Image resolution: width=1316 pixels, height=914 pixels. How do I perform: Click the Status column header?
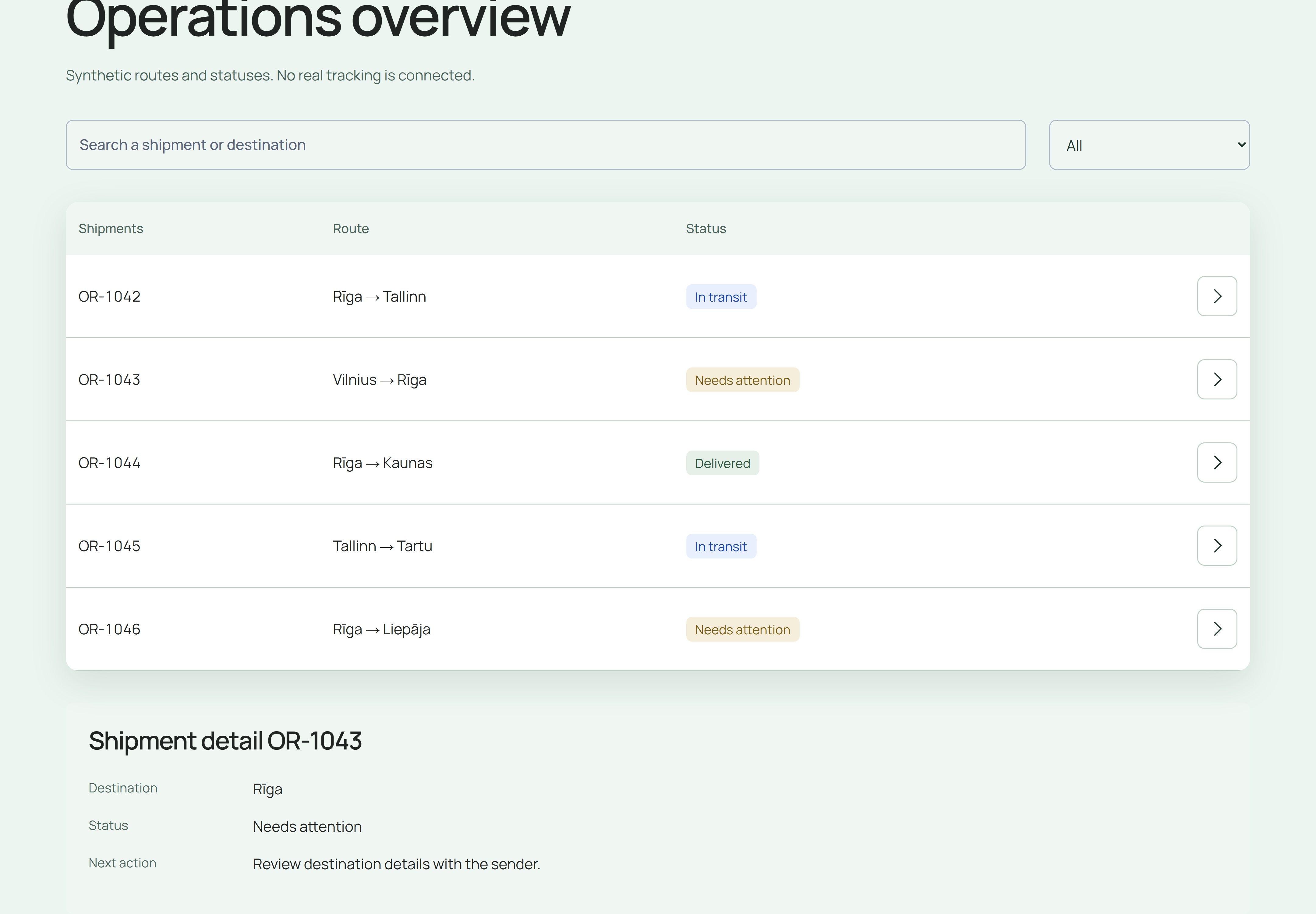(x=706, y=228)
